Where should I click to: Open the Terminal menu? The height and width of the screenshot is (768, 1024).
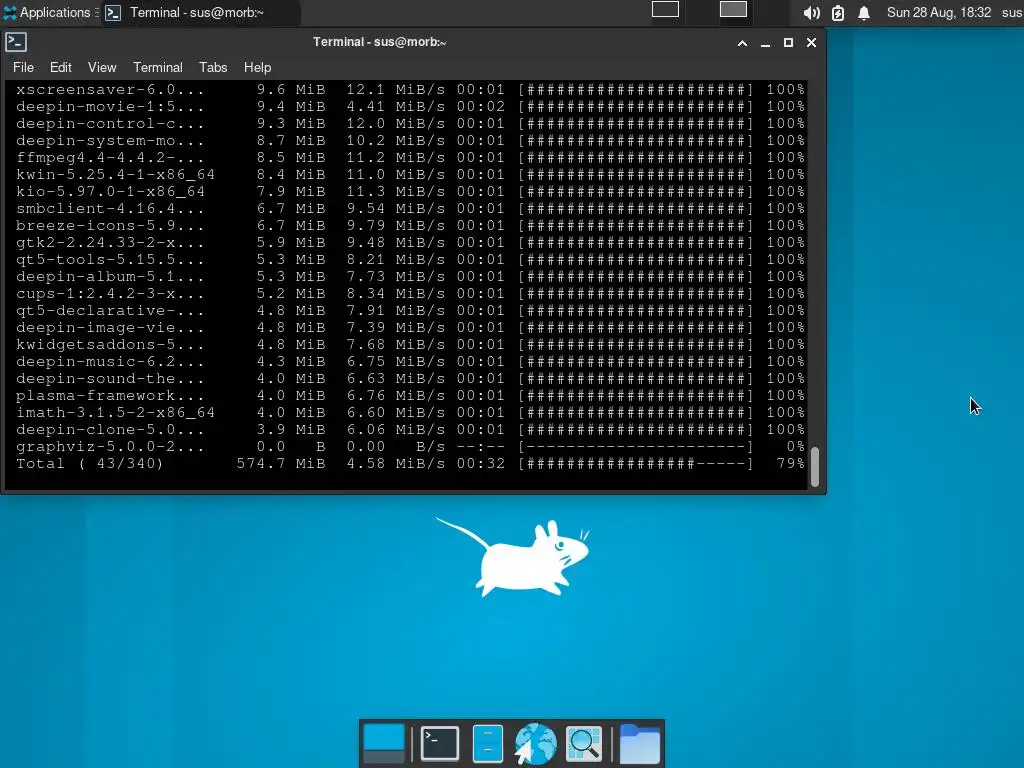point(157,67)
